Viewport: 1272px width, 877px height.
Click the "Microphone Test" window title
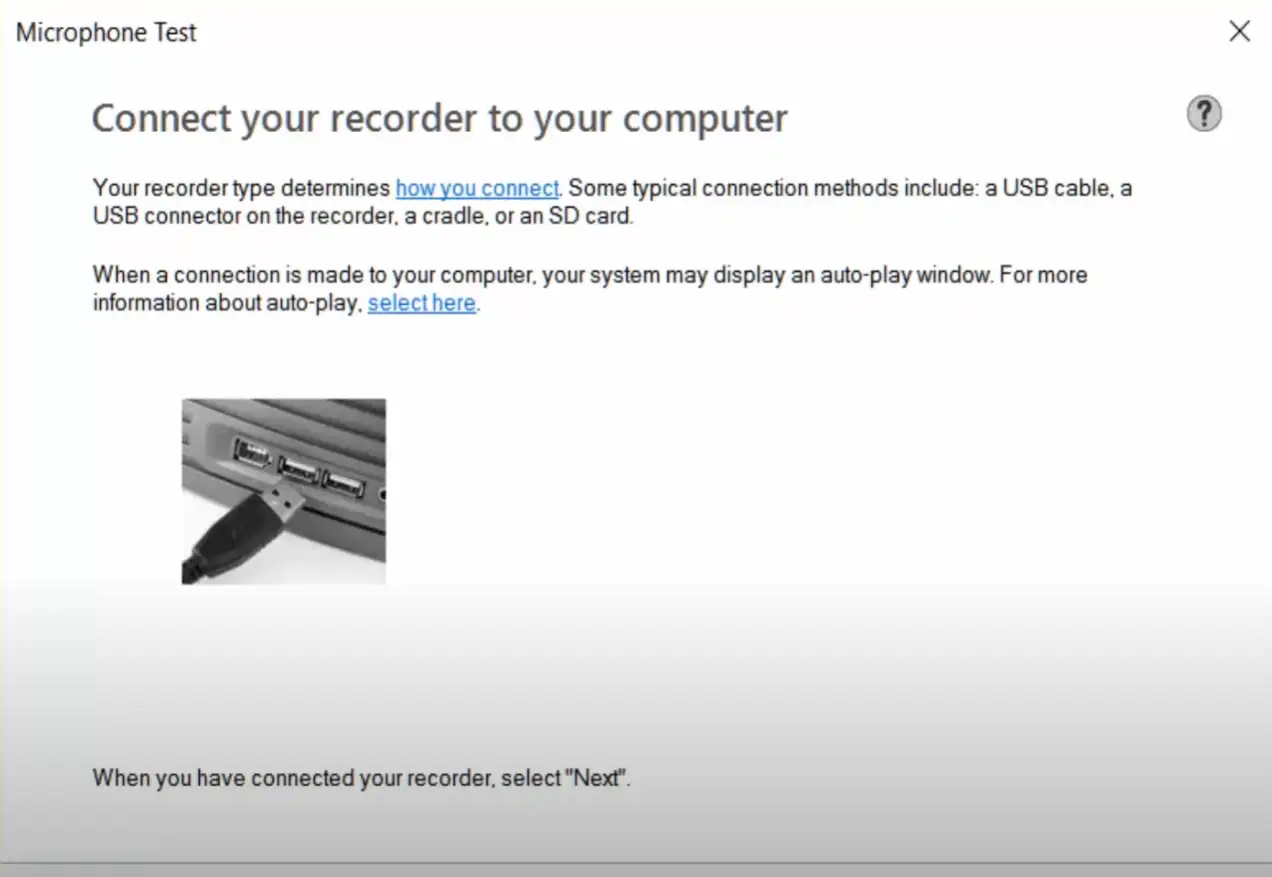106,32
